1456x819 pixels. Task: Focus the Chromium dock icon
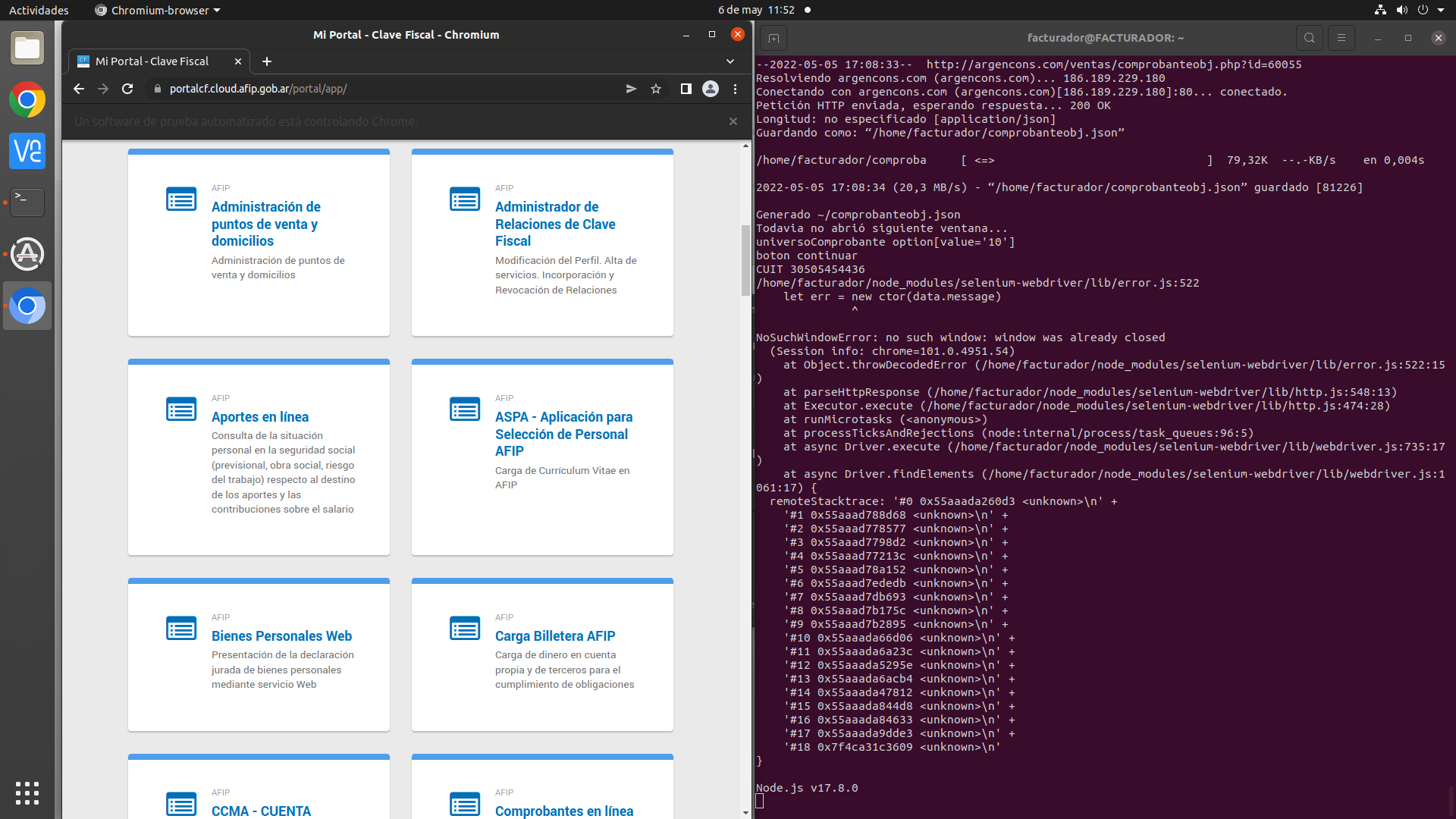[27, 306]
